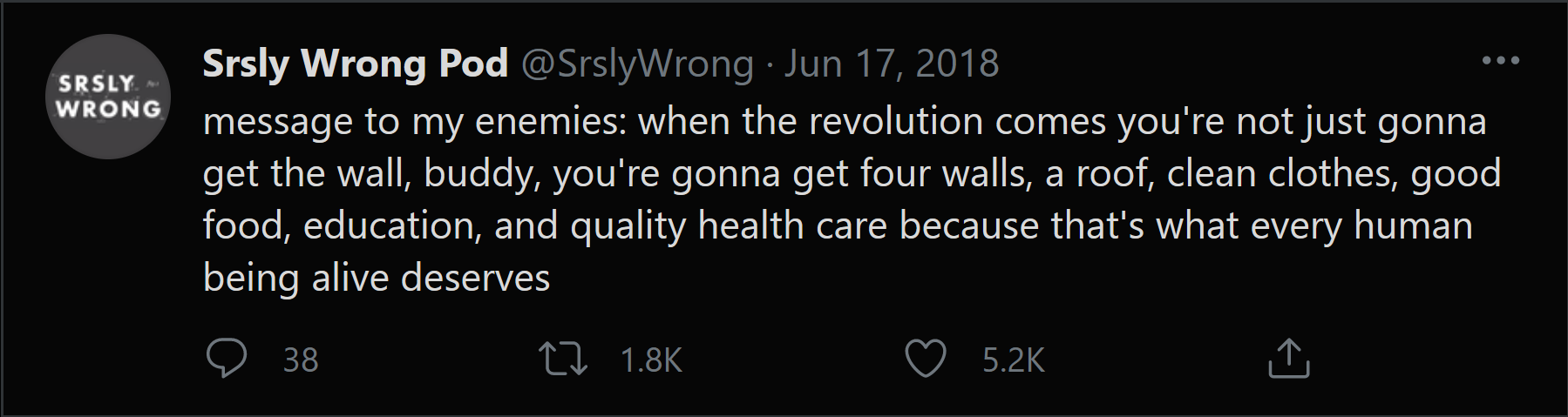Open the SRSLY WRONG profile avatar

(x=108, y=97)
